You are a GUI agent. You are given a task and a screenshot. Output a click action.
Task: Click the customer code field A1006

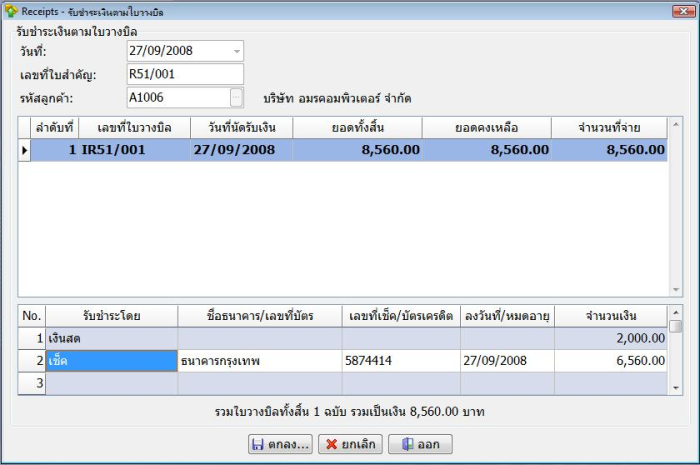click(177, 97)
